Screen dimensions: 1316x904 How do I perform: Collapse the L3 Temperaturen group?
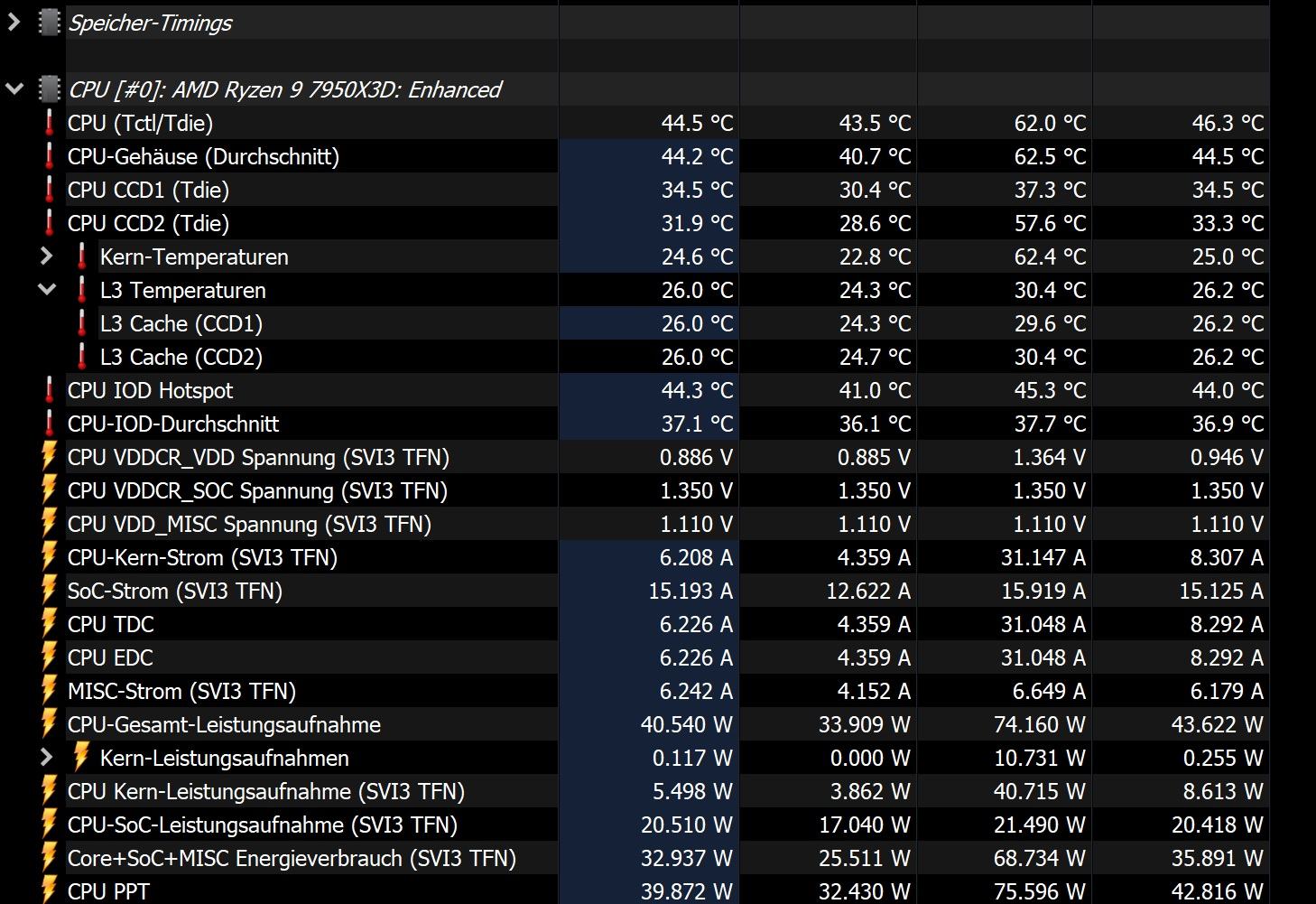point(47,290)
